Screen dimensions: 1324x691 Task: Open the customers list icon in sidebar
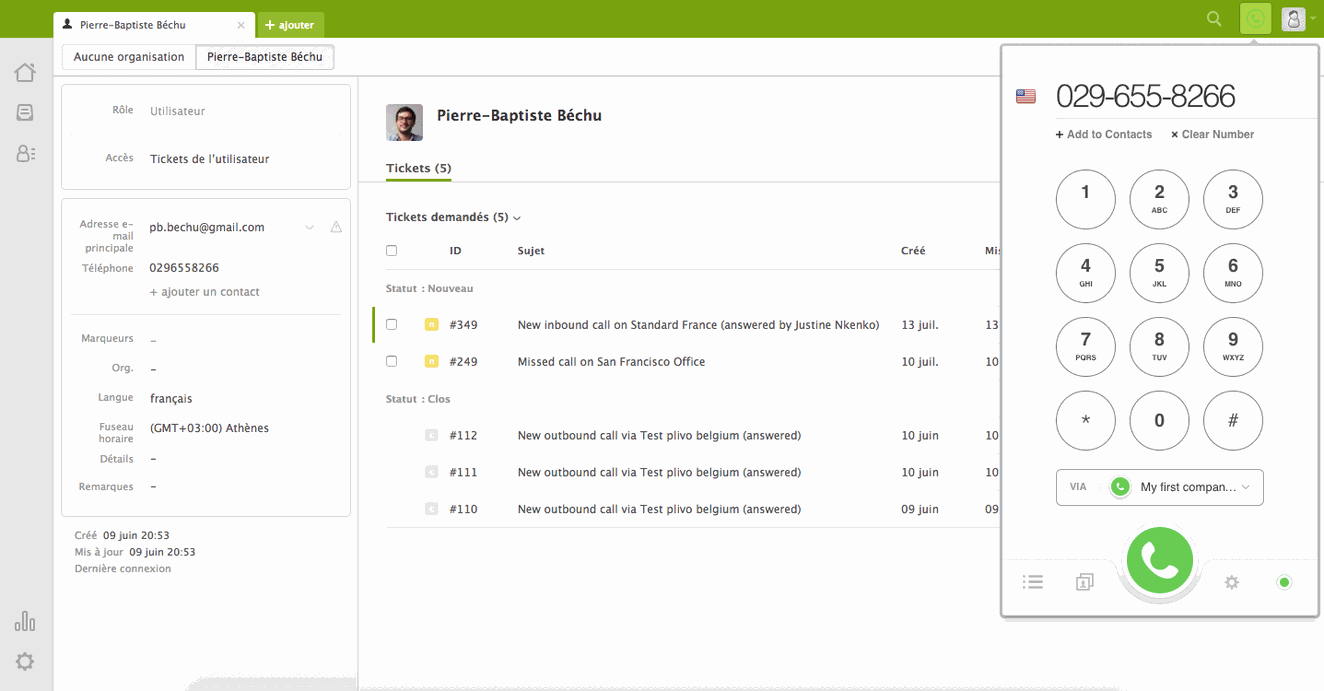[25, 154]
